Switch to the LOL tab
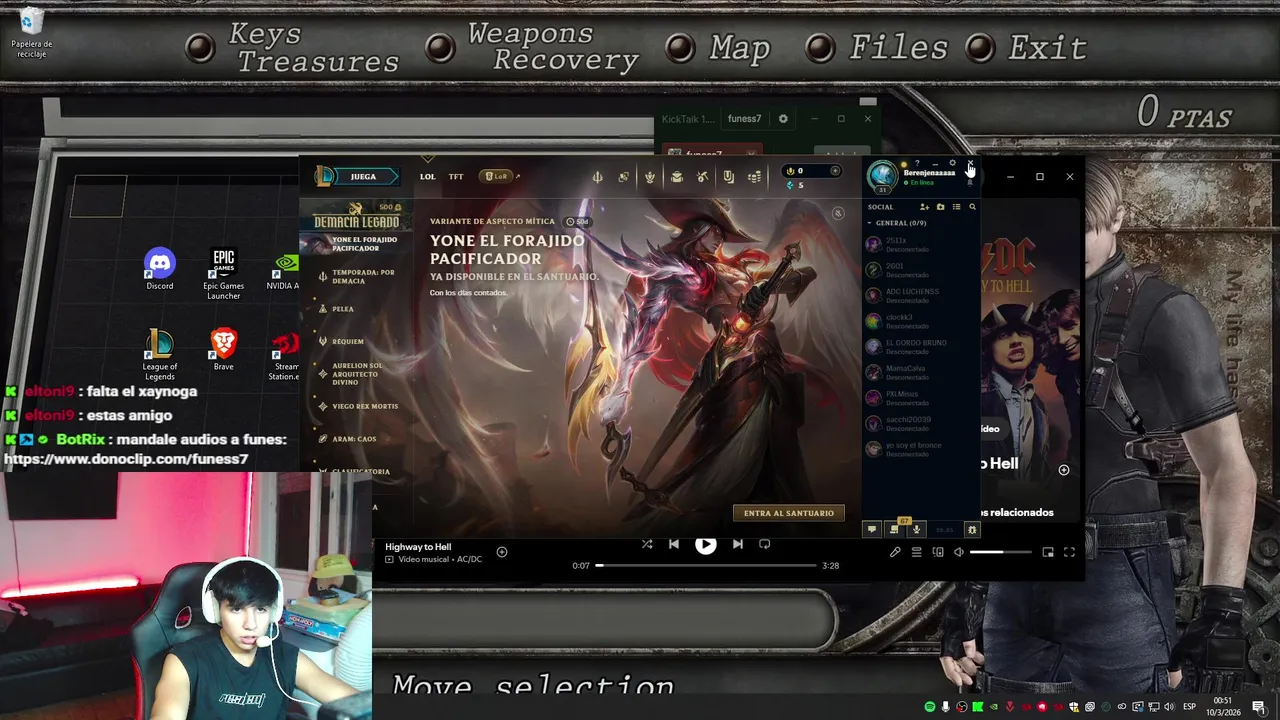This screenshot has width=1280, height=720. click(x=427, y=177)
